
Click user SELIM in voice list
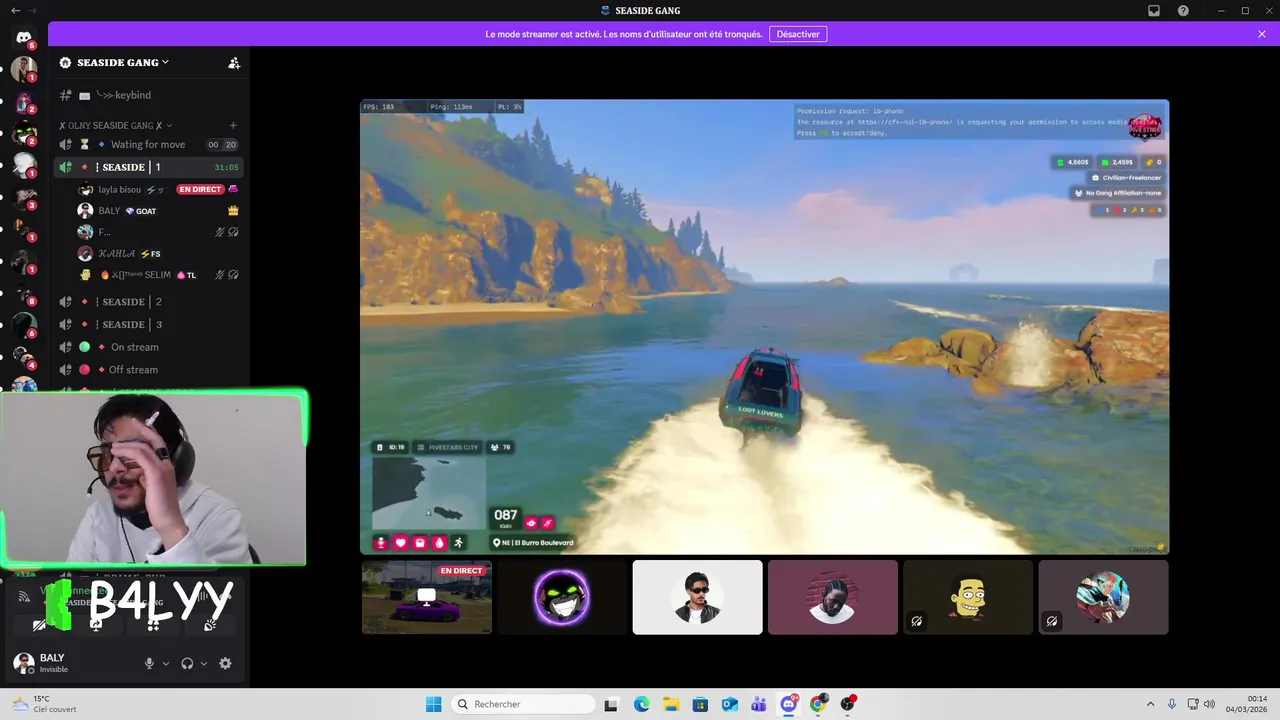pyautogui.click(x=159, y=275)
